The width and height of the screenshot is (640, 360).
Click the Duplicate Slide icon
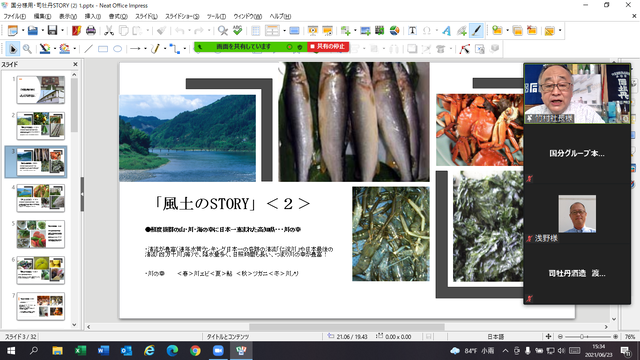(x=517, y=31)
